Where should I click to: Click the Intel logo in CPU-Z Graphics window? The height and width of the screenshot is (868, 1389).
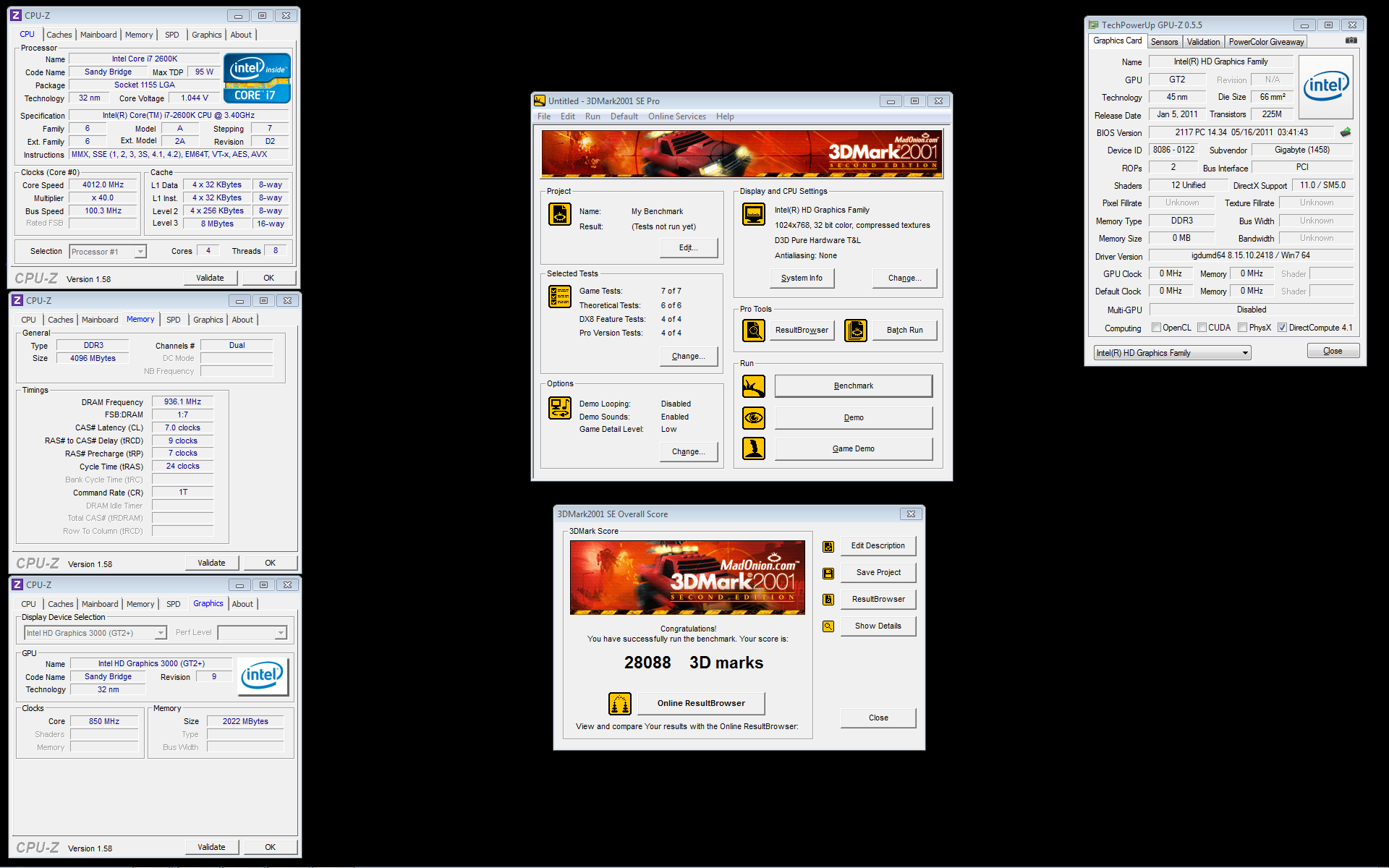point(263,676)
